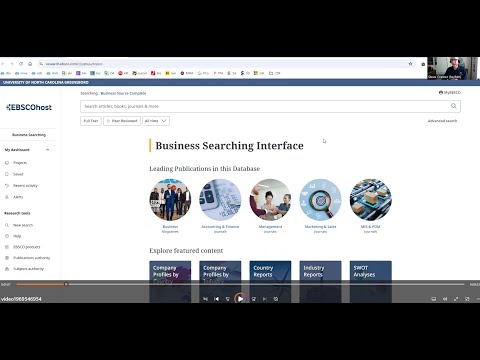Toggle the Full Text filter

tap(91, 121)
